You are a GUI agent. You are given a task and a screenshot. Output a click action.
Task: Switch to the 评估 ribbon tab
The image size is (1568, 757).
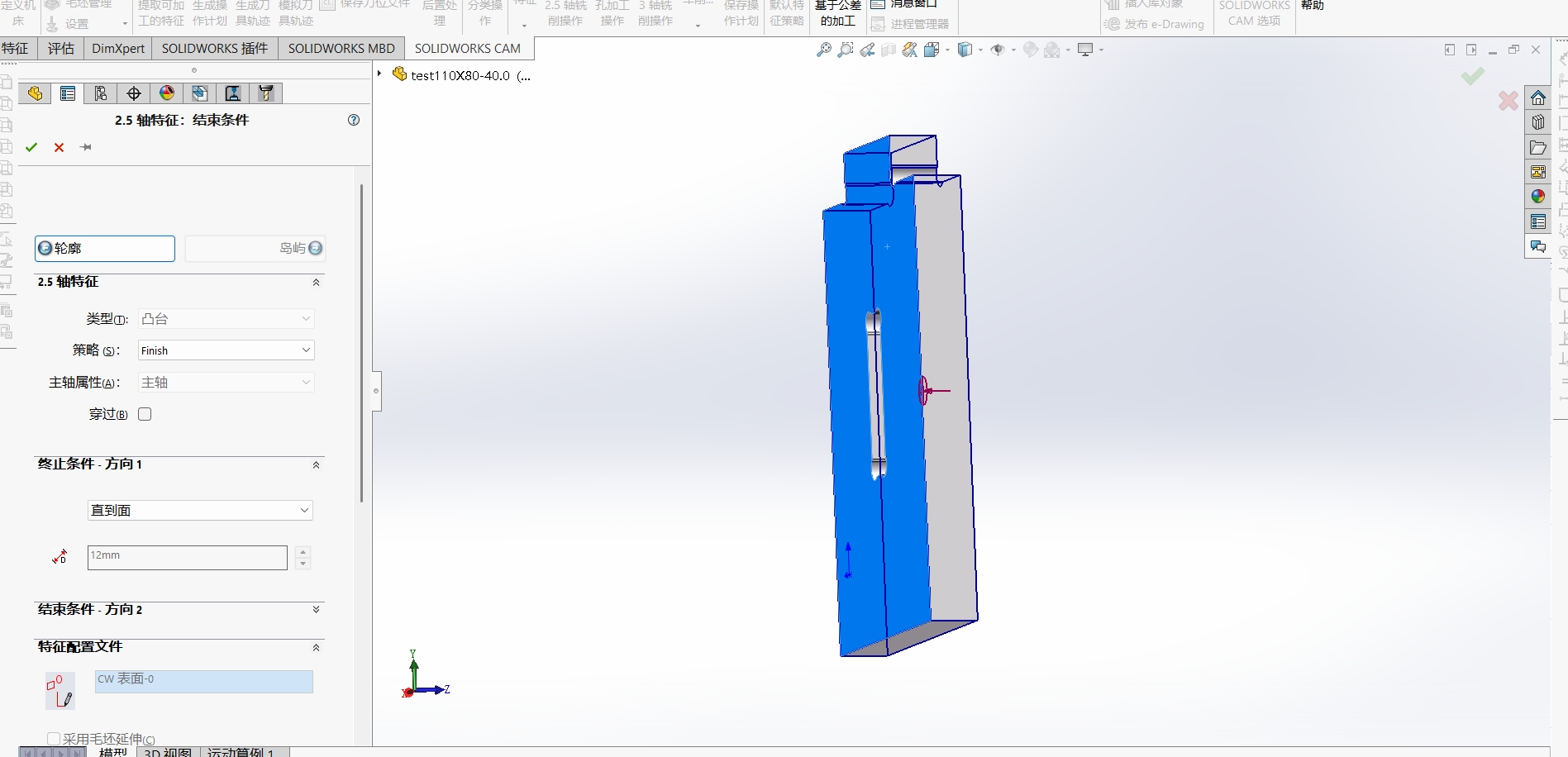pyautogui.click(x=61, y=48)
